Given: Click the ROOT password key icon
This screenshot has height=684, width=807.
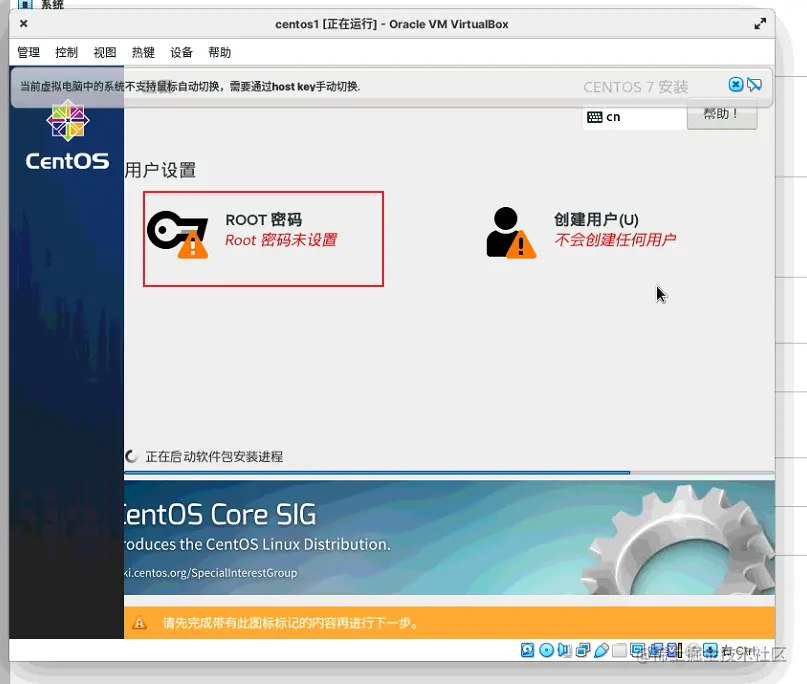Looking at the screenshot, I should (x=178, y=234).
